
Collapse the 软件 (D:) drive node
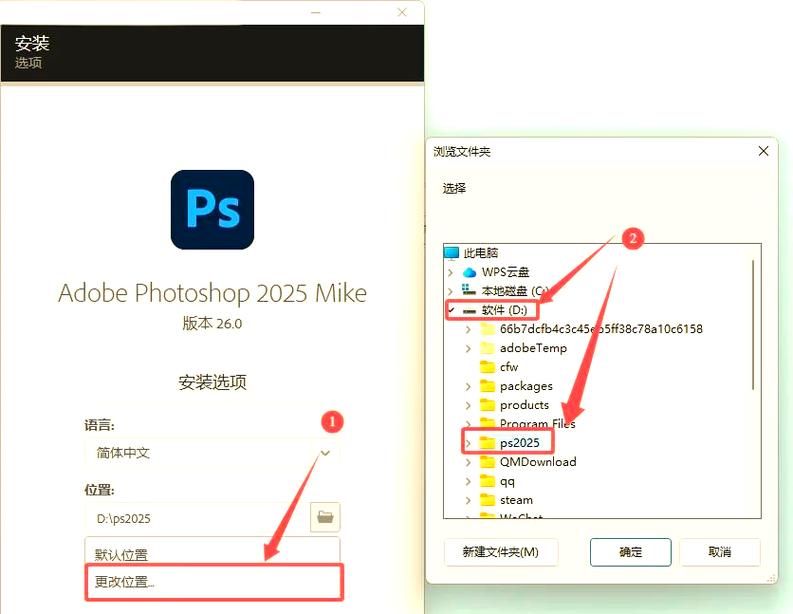tap(450, 310)
